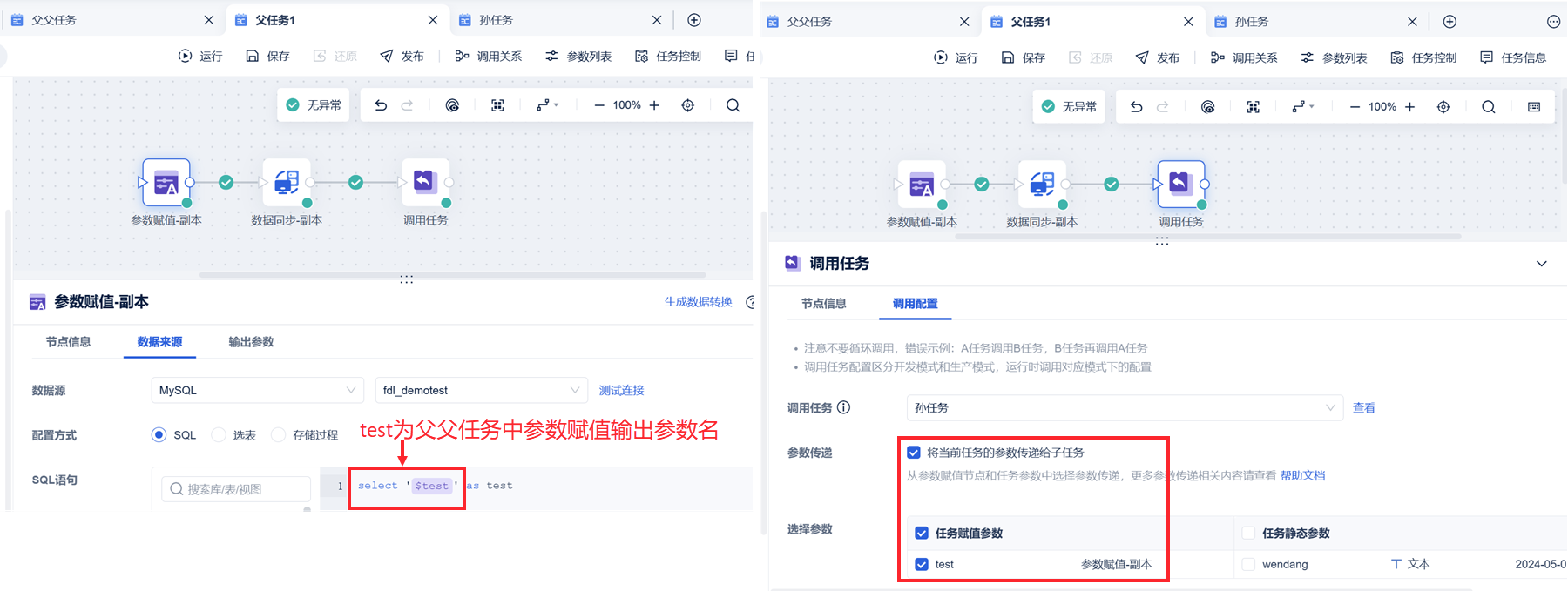This screenshot has height=591, width=1568.
Task: Toggle the test parameter checkbox
Action: pos(922,564)
